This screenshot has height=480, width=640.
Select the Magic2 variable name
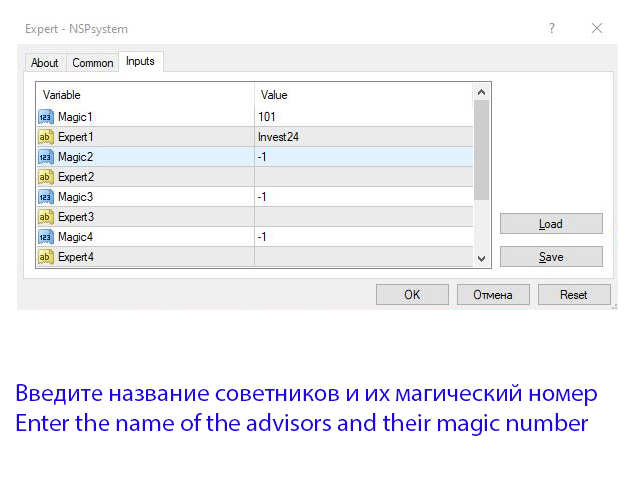click(76, 157)
